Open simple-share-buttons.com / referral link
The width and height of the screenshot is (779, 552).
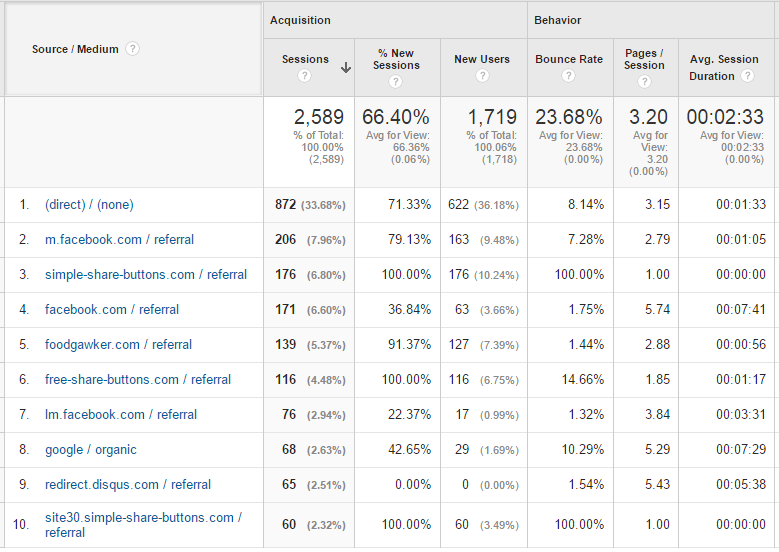pyautogui.click(x=146, y=275)
